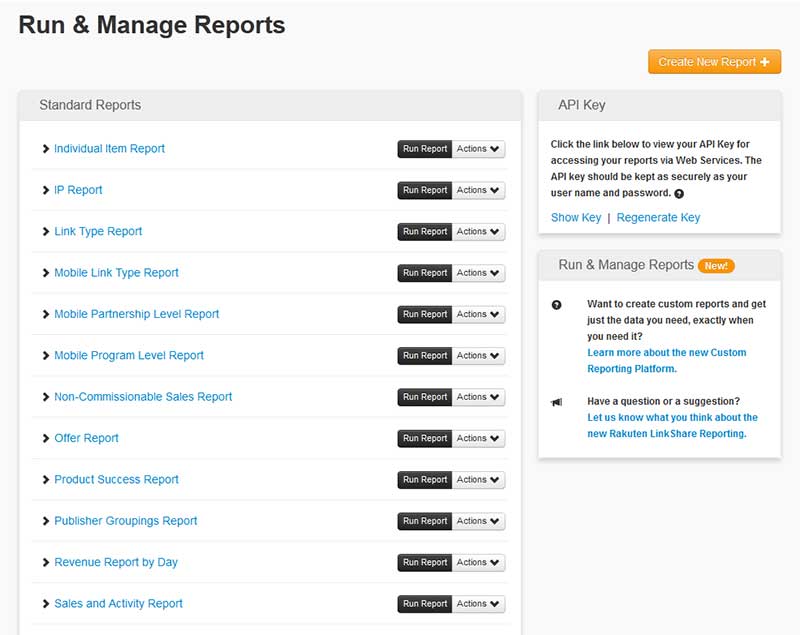The image size is (800, 635).
Task: Click the question mark icon beside custom reports text
Action: 557,304
